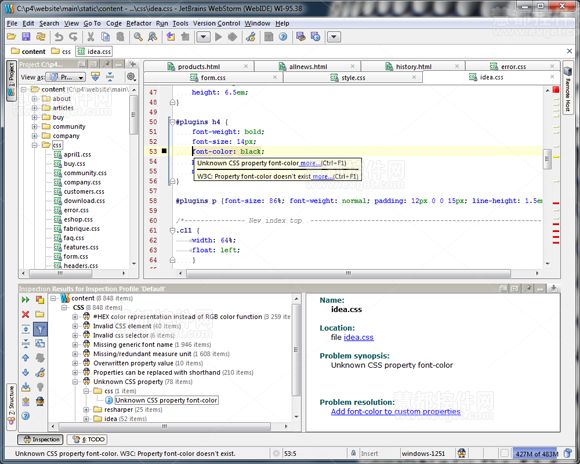The height and width of the screenshot is (464, 580).
Task: Click the idea.css location link
Action: pos(358,337)
